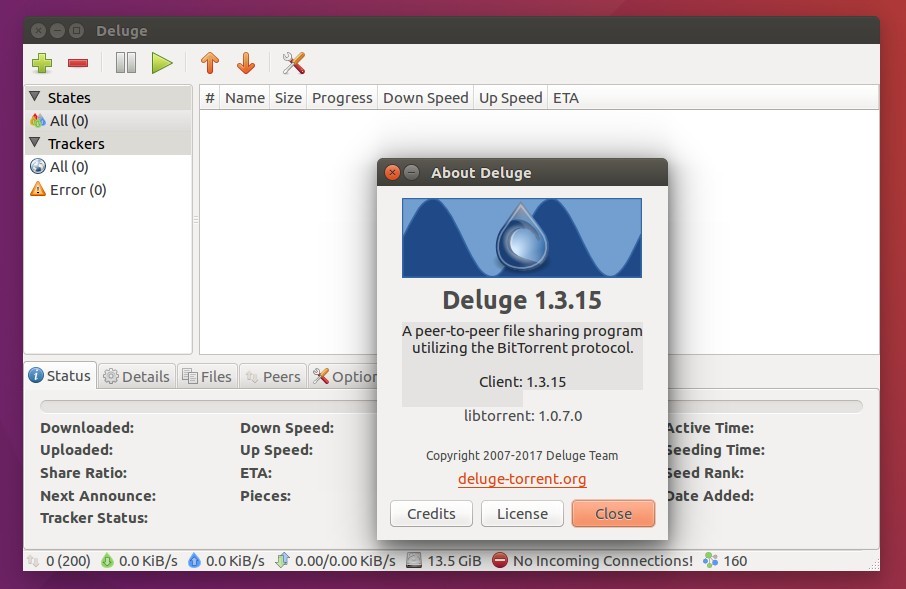
Task: Click the "ETA:" label in Status tab
Action: pyautogui.click(x=256, y=473)
